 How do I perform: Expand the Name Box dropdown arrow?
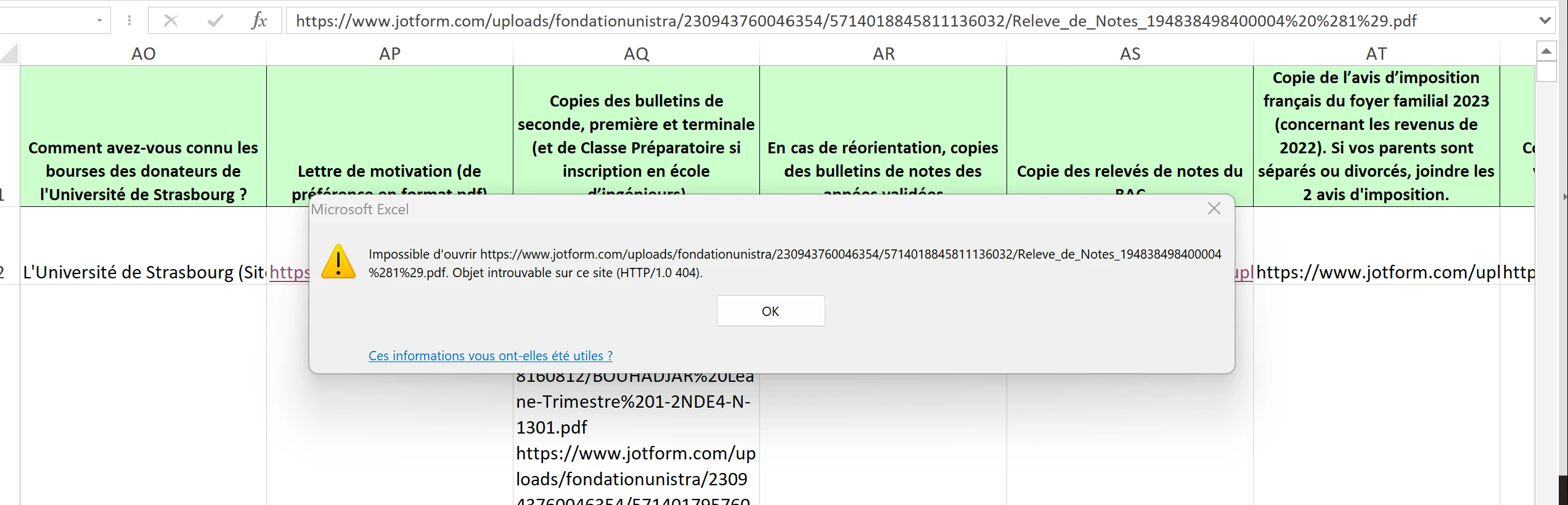pos(99,21)
